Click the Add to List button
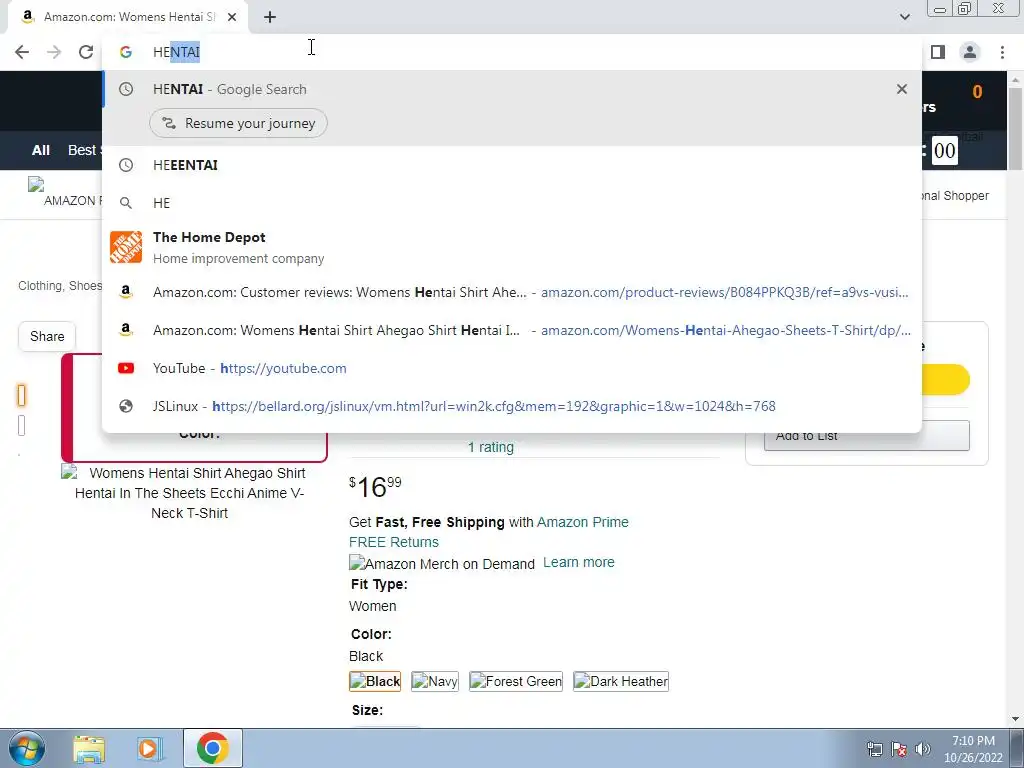 867,436
